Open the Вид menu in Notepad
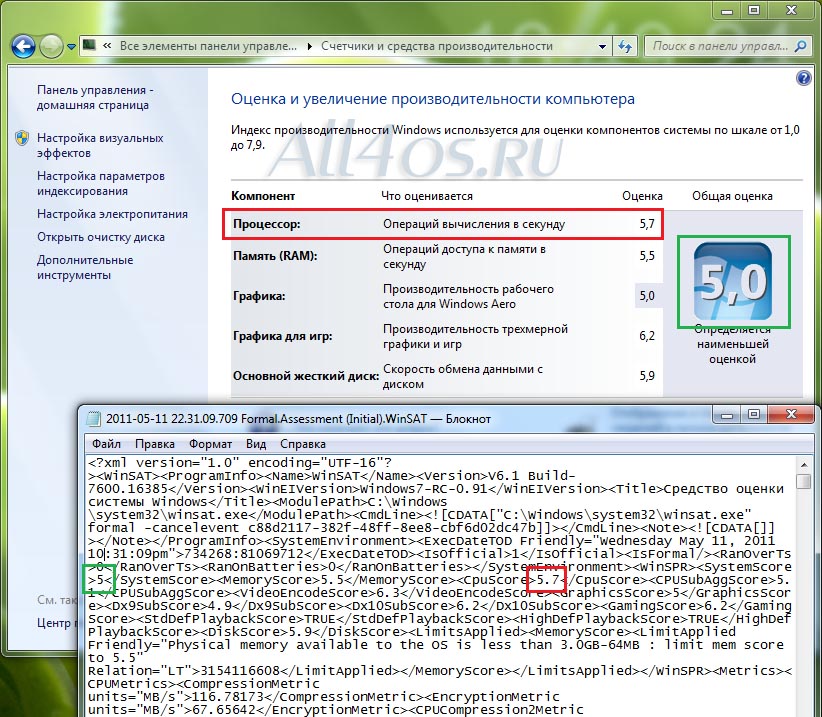Image resolution: width=822 pixels, height=717 pixels. click(x=256, y=444)
